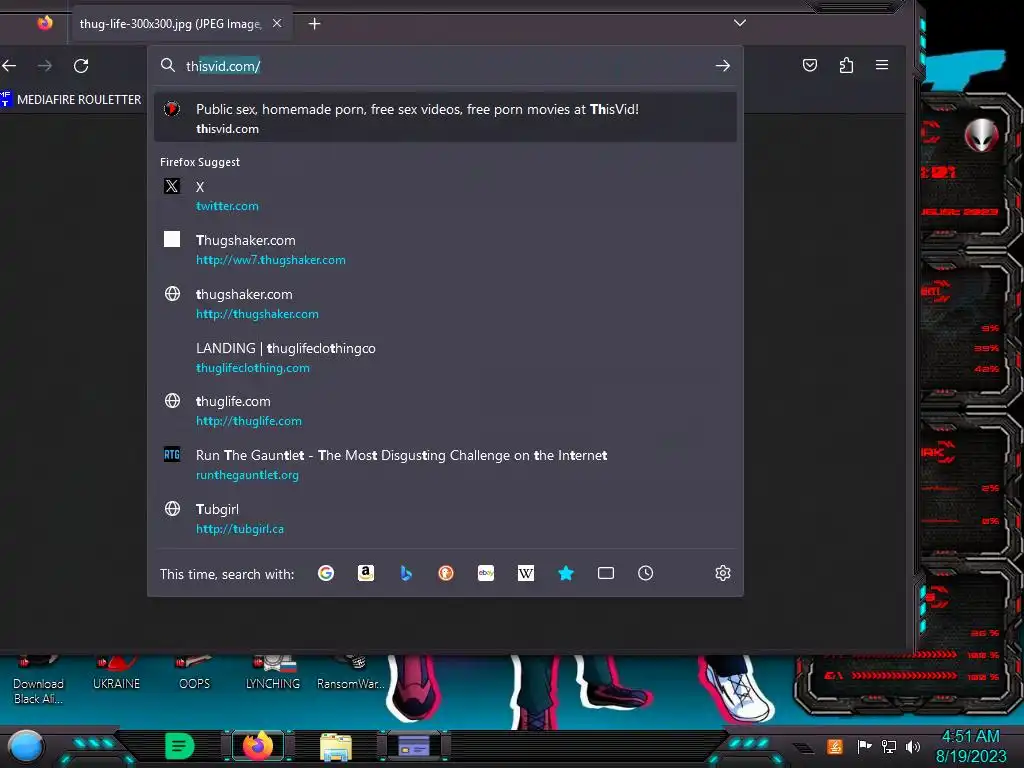Open Firefox from the taskbar
Viewport: 1024px width, 768px height.
click(258, 746)
